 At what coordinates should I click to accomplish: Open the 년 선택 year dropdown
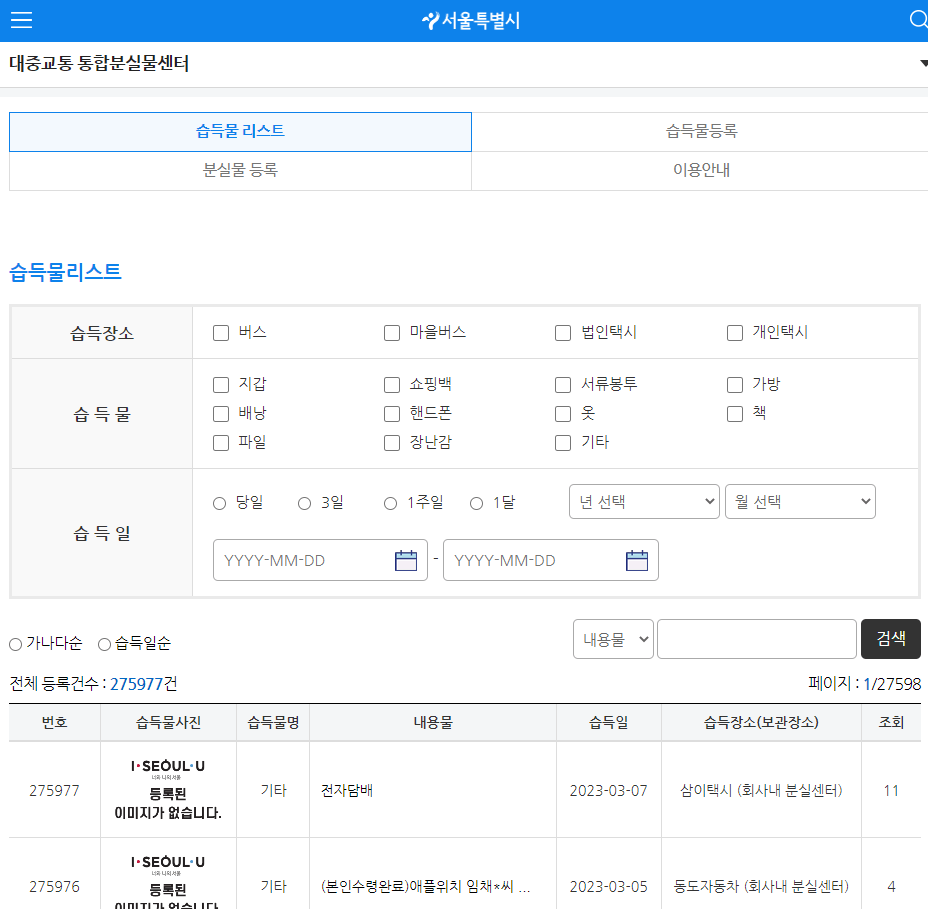point(644,501)
